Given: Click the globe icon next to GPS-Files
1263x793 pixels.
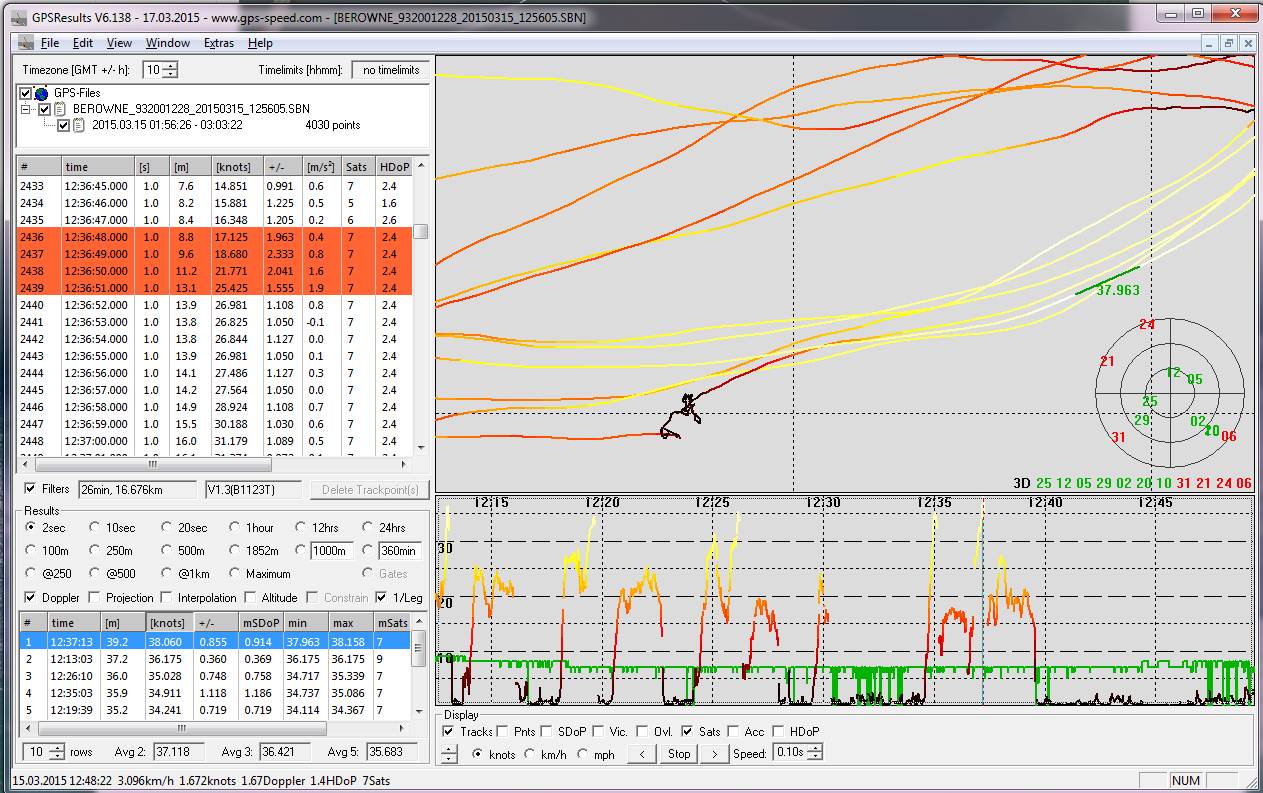Looking at the screenshot, I should pyautogui.click(x=41, y=93).
